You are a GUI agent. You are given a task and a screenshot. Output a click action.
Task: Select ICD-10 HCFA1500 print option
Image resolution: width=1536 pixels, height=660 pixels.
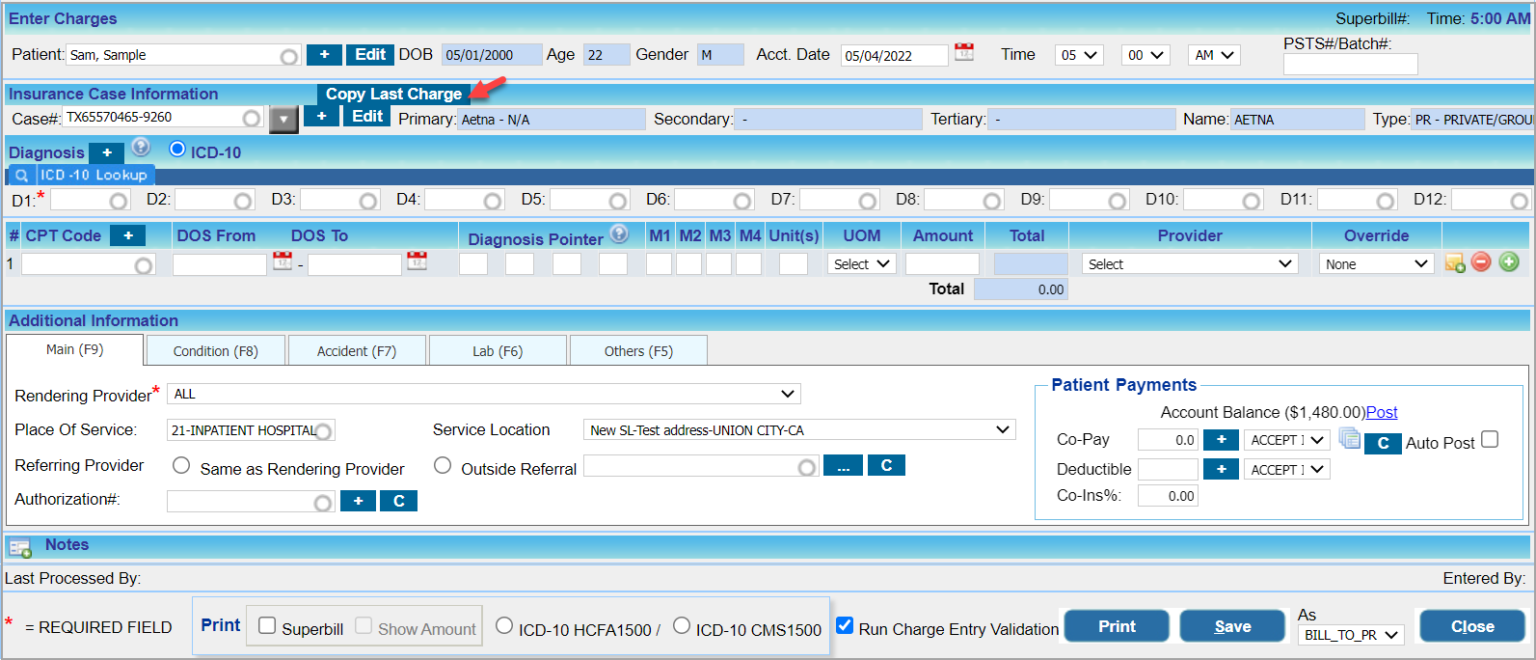[x=505, y=625]
